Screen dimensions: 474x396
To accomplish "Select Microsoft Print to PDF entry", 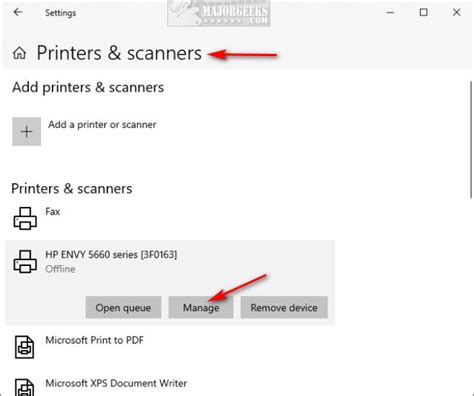I will [x=94, y=340].
